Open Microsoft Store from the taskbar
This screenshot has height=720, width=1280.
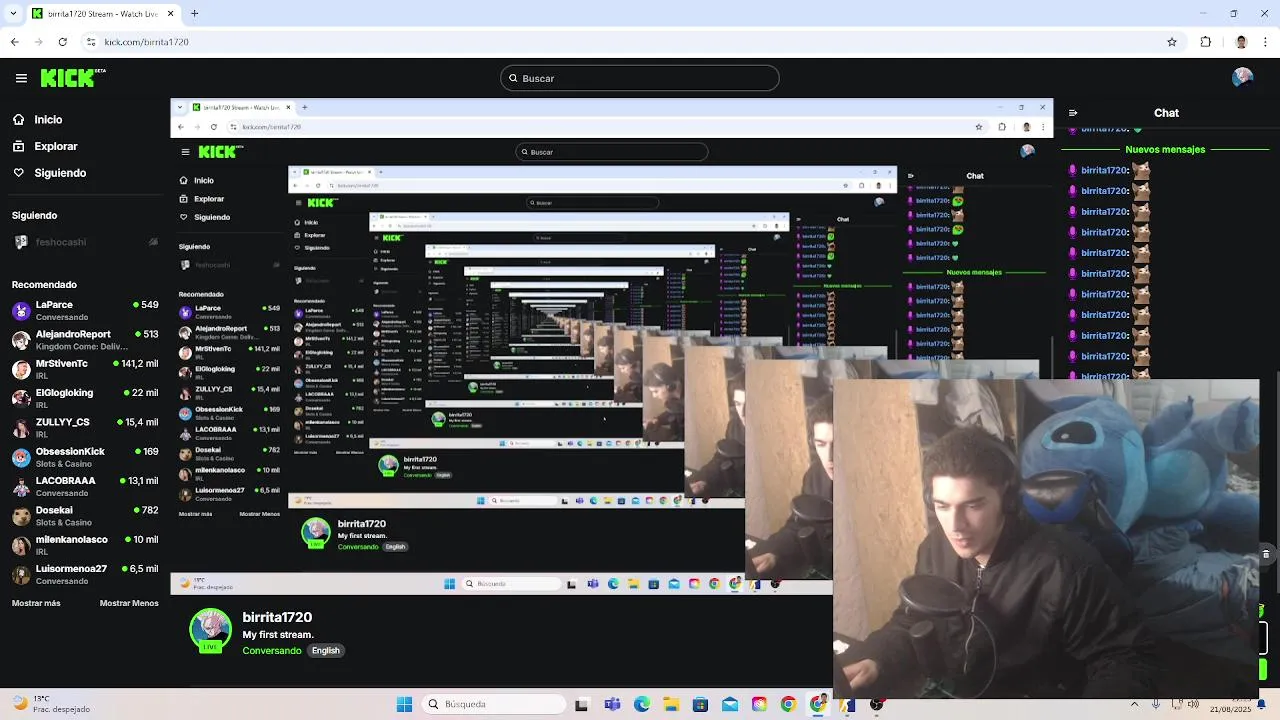[x=701, y=704]
